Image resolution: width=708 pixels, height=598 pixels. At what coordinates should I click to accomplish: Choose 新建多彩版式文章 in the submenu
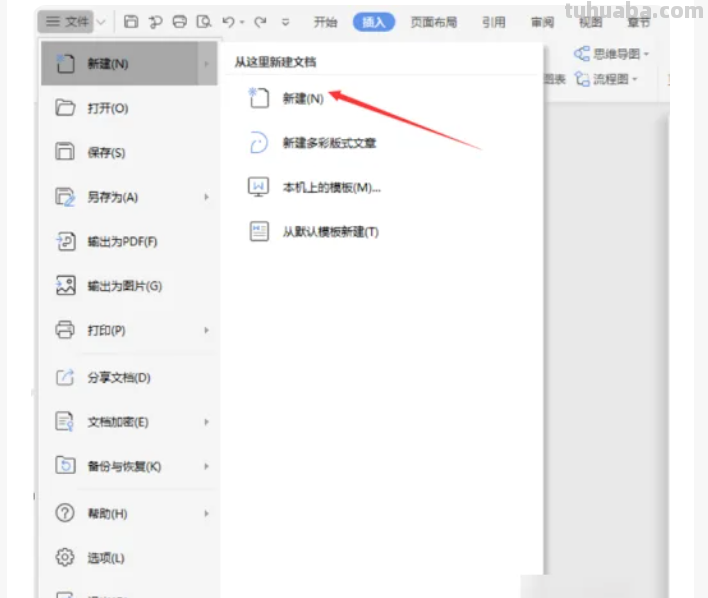point(329,143)
